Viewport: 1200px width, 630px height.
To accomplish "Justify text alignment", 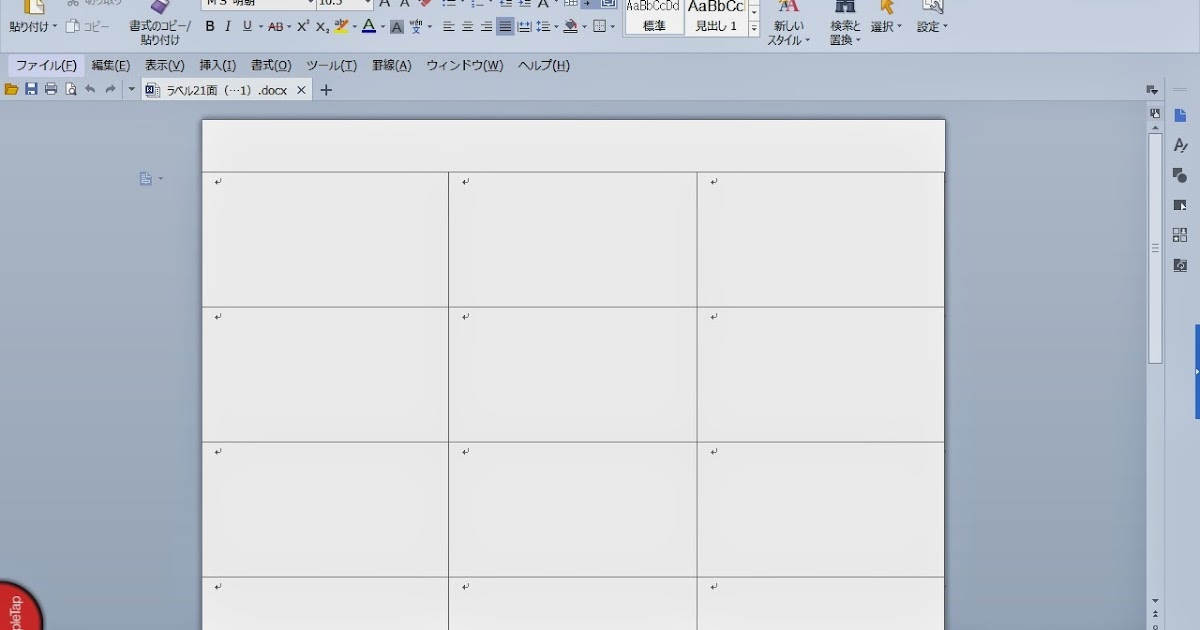I will [505, 27].
